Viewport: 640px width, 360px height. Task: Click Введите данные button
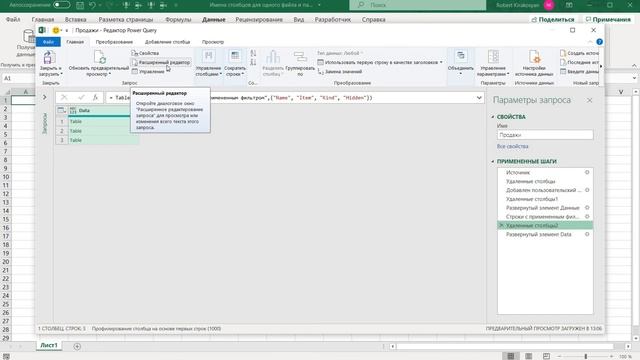click(x=579, y=71)
